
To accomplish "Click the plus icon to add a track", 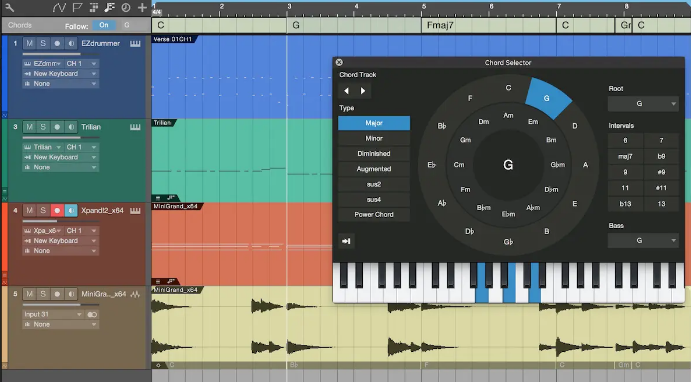I will click(142, 7).
